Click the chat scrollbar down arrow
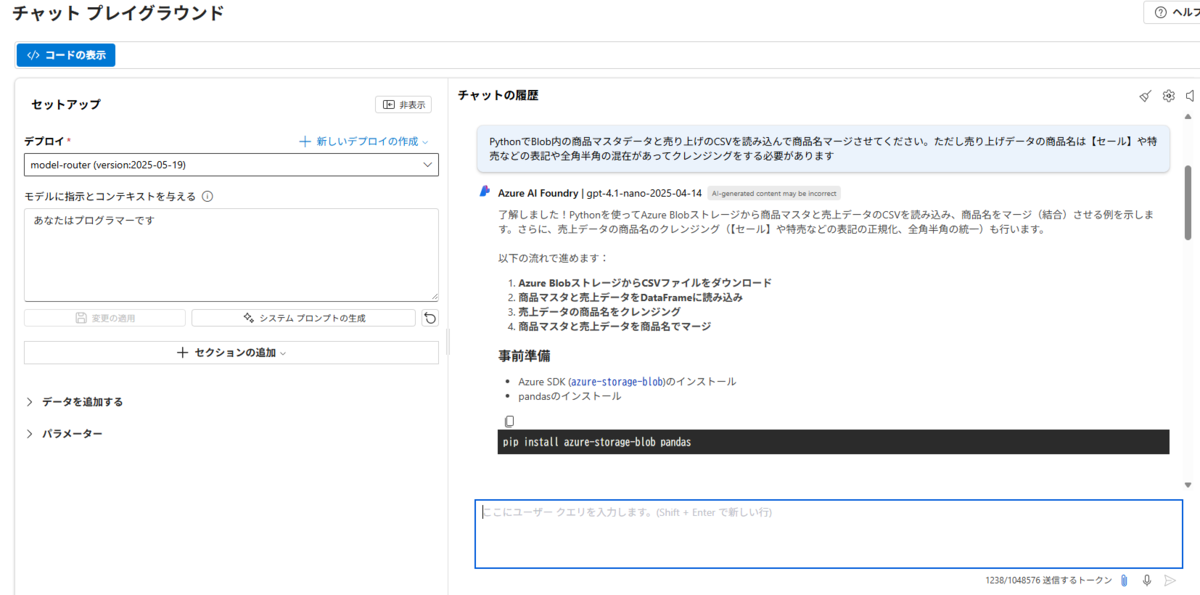Viewport: 1200px width, 595px height. (x=1188, y=485)
